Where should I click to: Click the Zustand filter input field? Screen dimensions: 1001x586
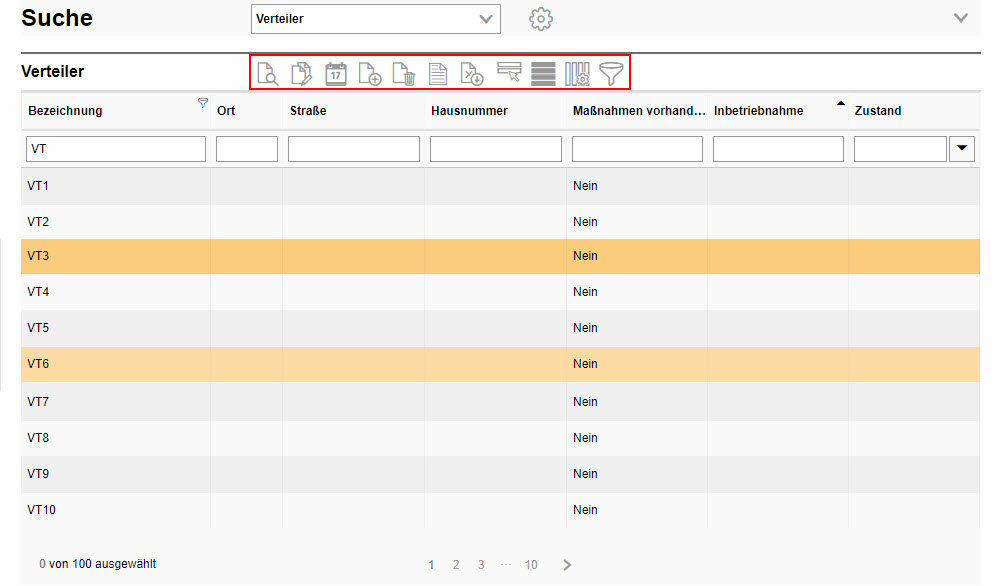click(900, 149)
